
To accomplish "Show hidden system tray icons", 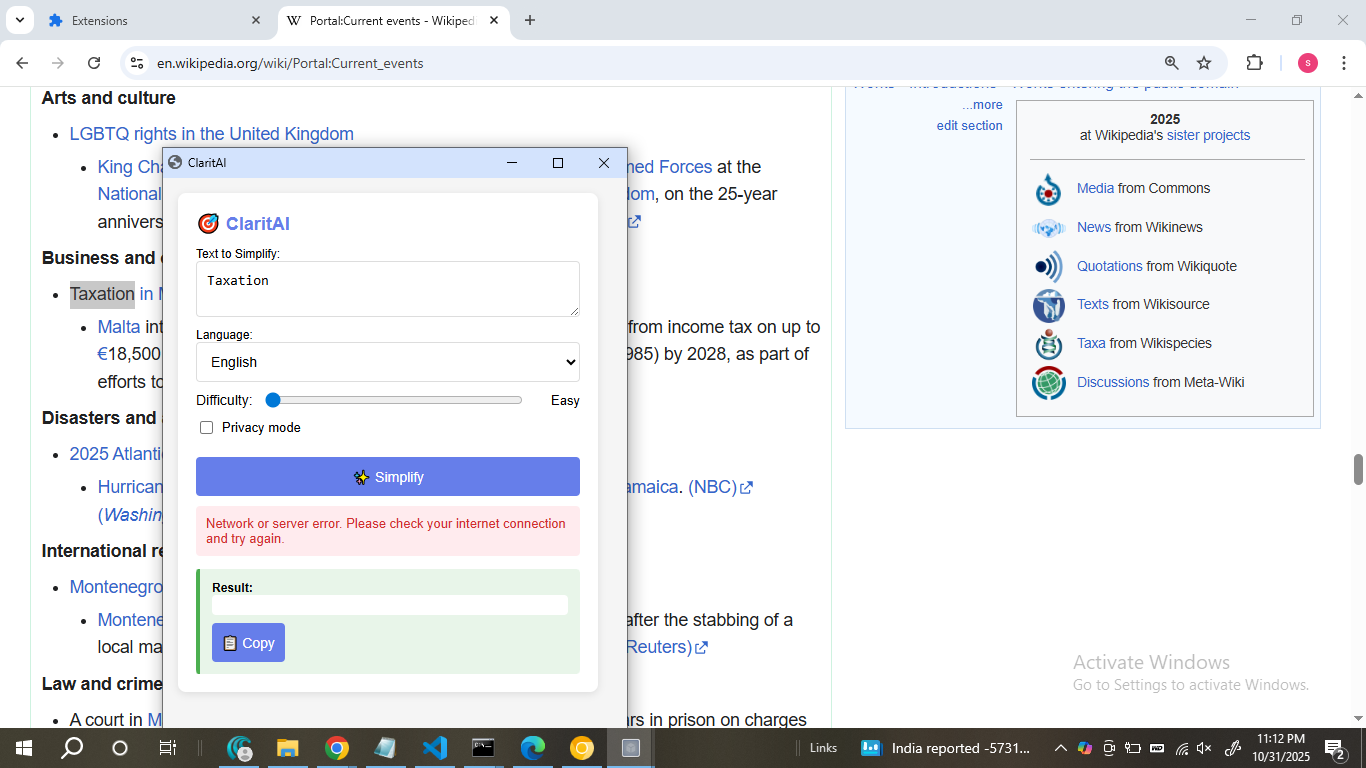I will click(x=1060, y=748).
